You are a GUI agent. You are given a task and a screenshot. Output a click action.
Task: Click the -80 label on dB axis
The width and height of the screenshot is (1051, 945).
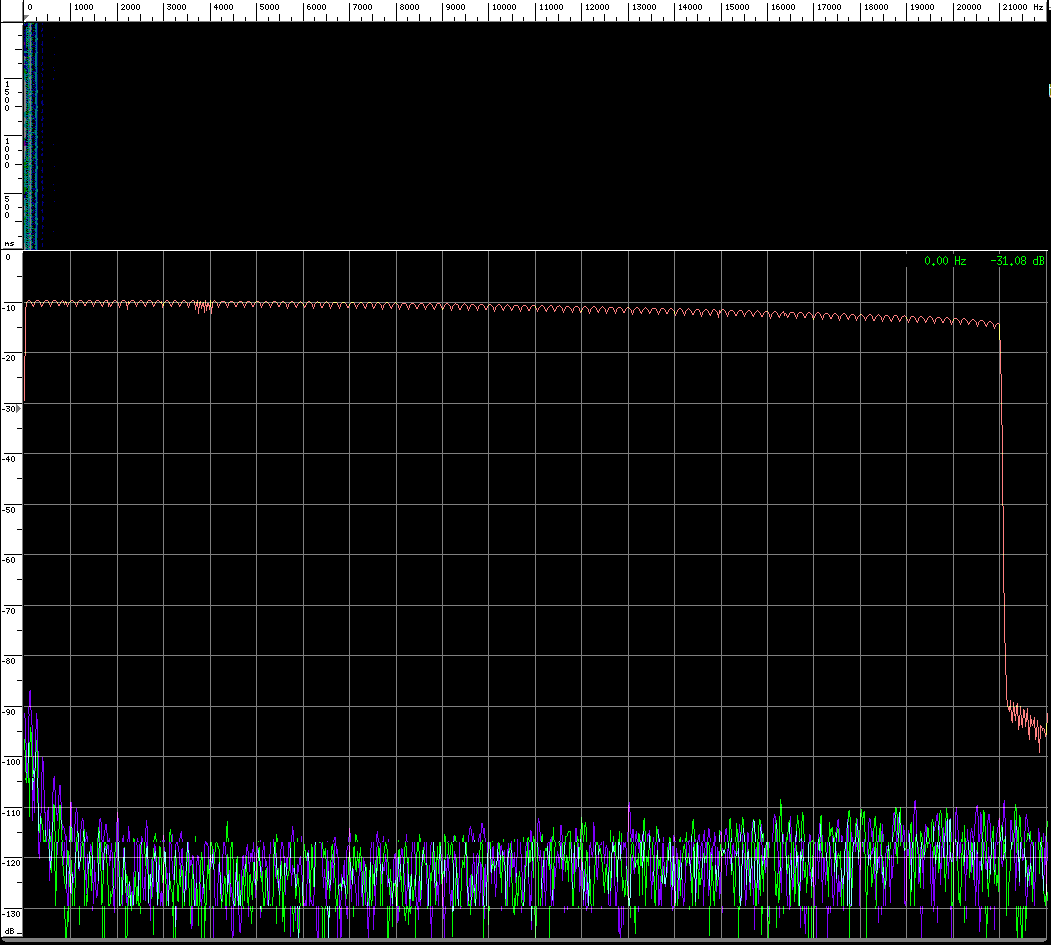tap(10, 661)
